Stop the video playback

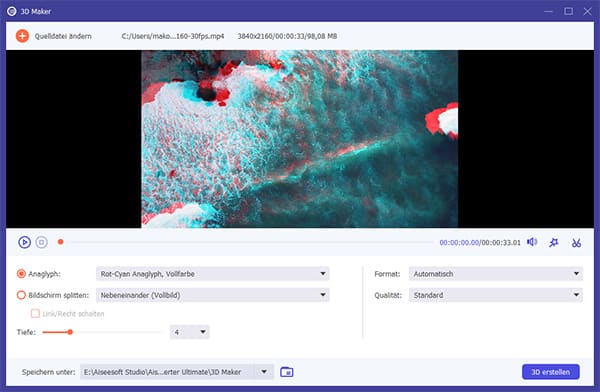(x=42, y=242)
